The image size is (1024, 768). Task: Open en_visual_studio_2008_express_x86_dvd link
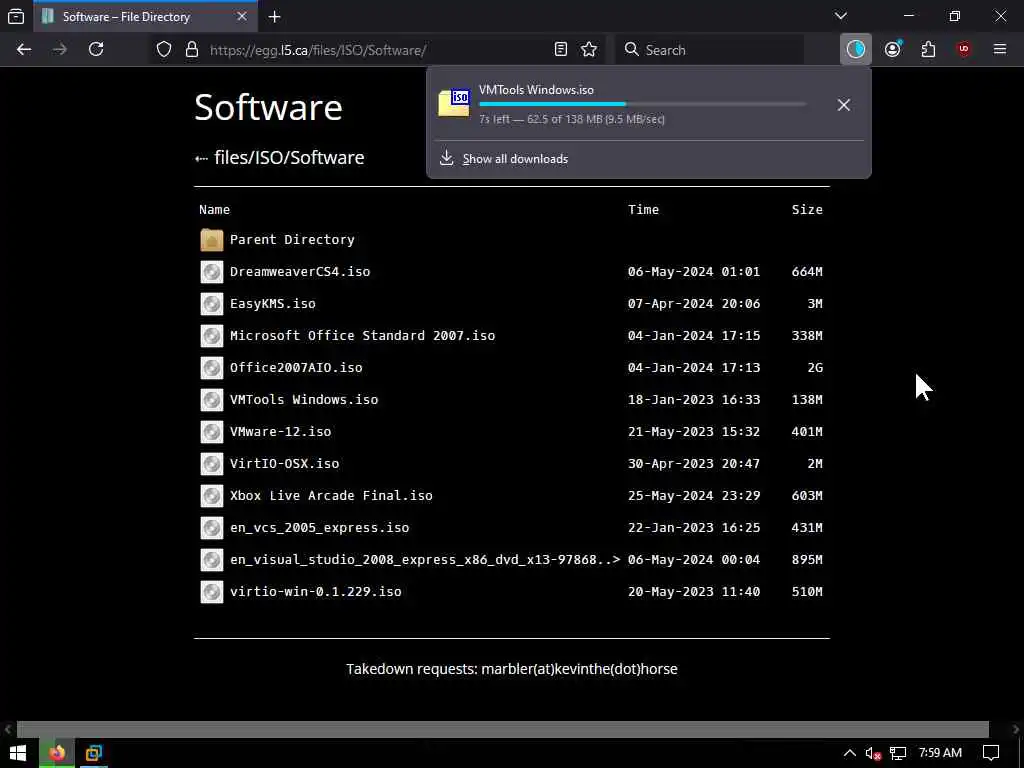424,560
